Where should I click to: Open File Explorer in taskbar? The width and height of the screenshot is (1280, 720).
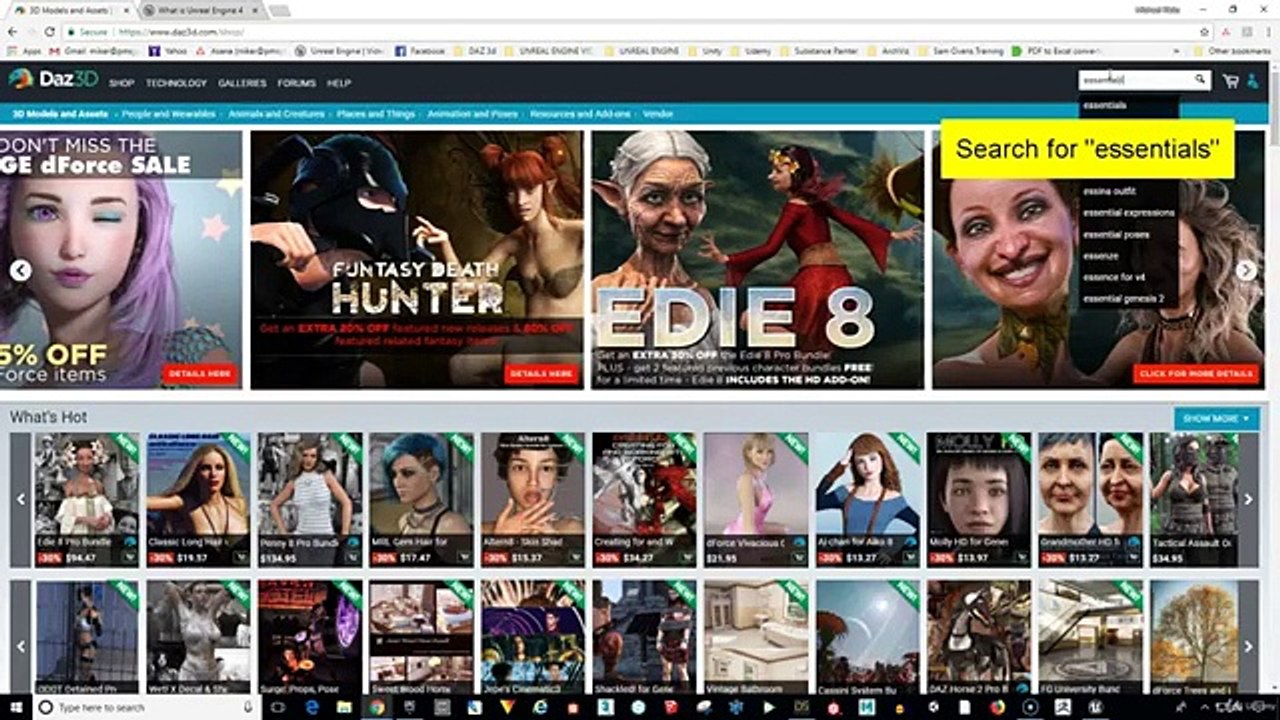pos(343,707)
